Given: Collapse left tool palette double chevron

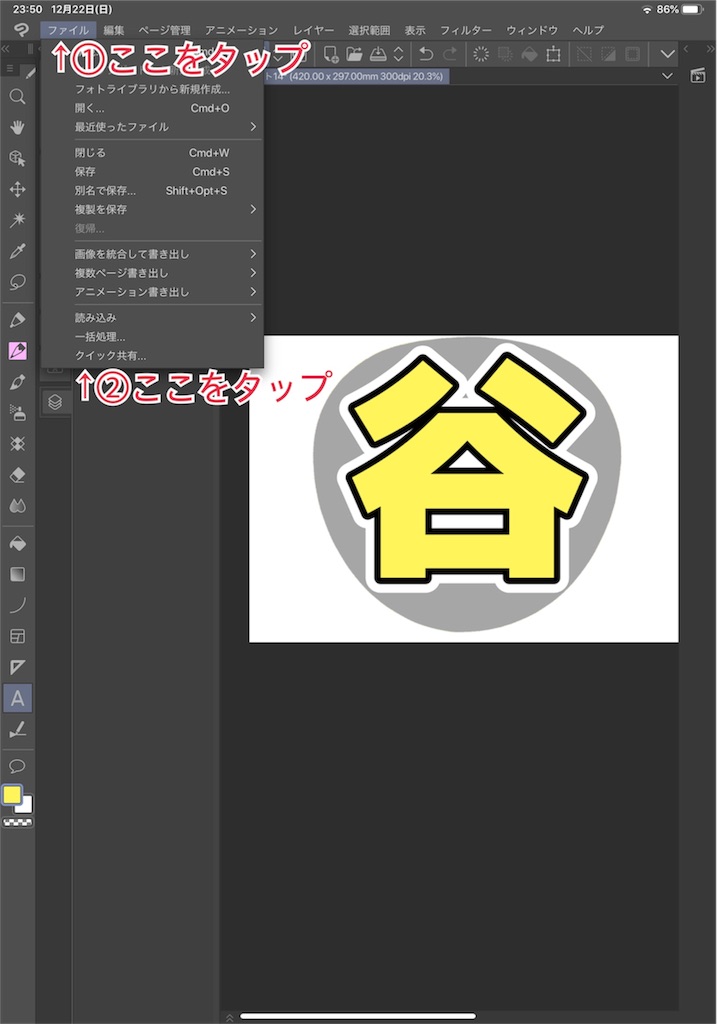Looking at the screenshot, I should (6, 49).
